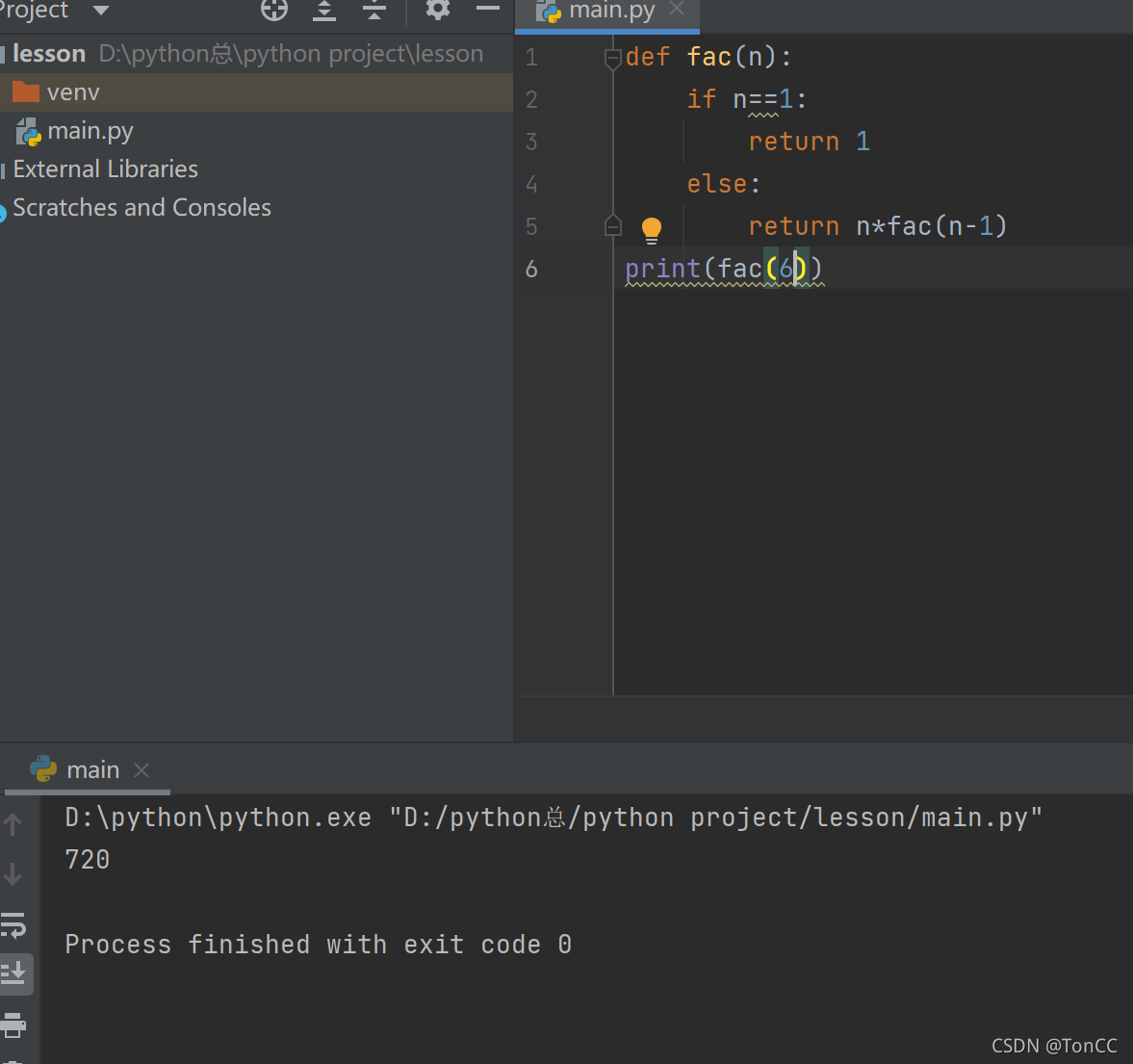This screenshot has height=1064, width=1133.
Task: Close the main.py editor tab
Action: pyautogui.click(x=677, y=9)
